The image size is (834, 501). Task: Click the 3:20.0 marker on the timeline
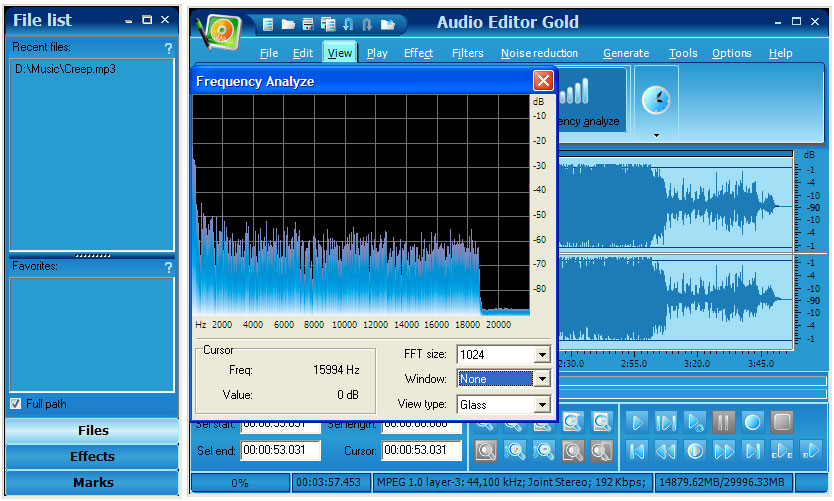coord(697,364)
